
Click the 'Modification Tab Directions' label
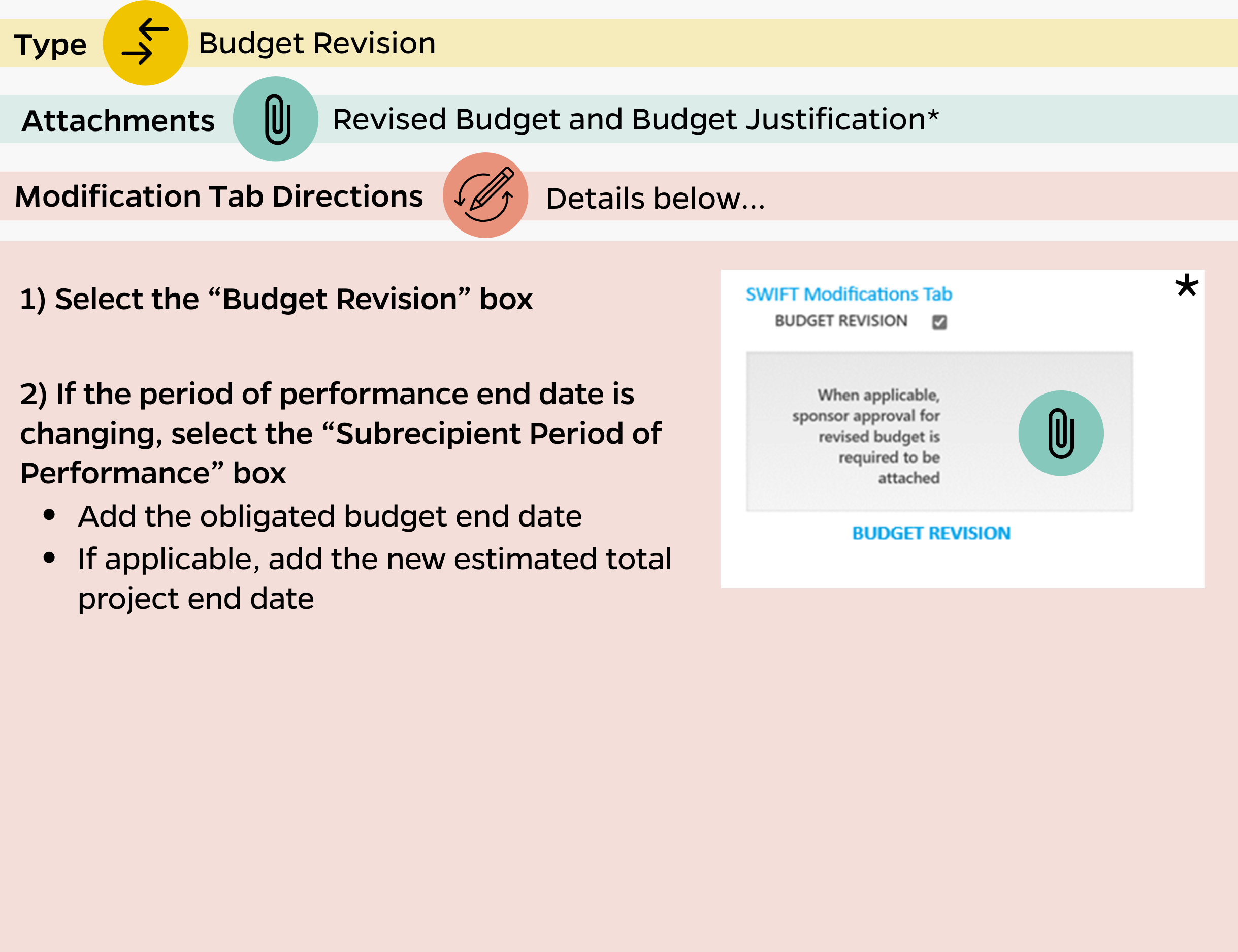(x=219, y=196)
